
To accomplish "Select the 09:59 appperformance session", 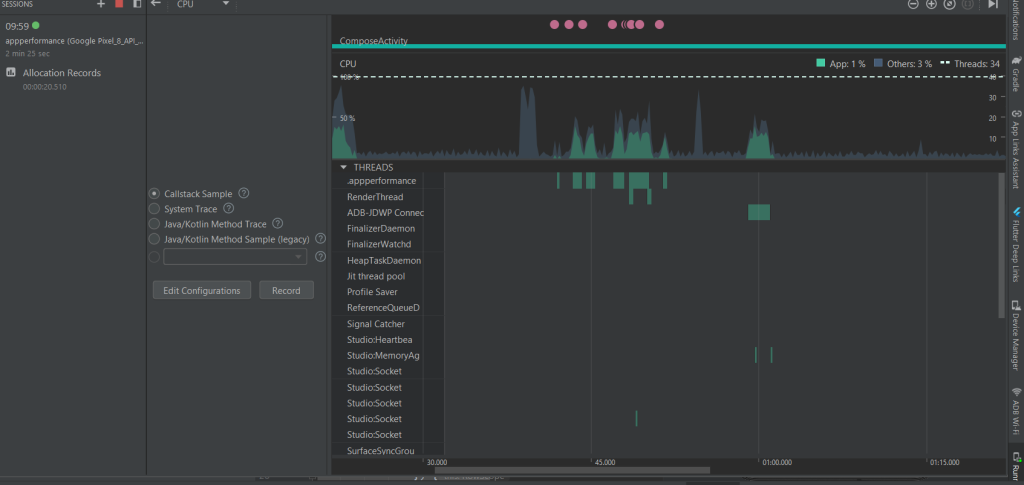I will coord(72,39).
